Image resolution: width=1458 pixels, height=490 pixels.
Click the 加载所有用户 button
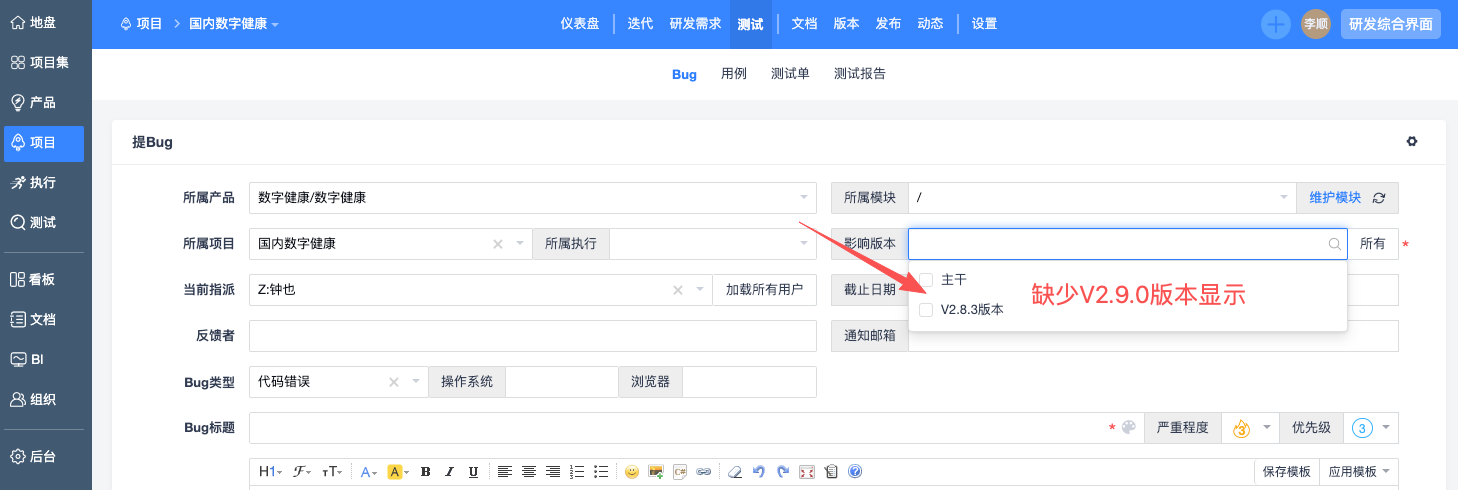click(764, 290)
